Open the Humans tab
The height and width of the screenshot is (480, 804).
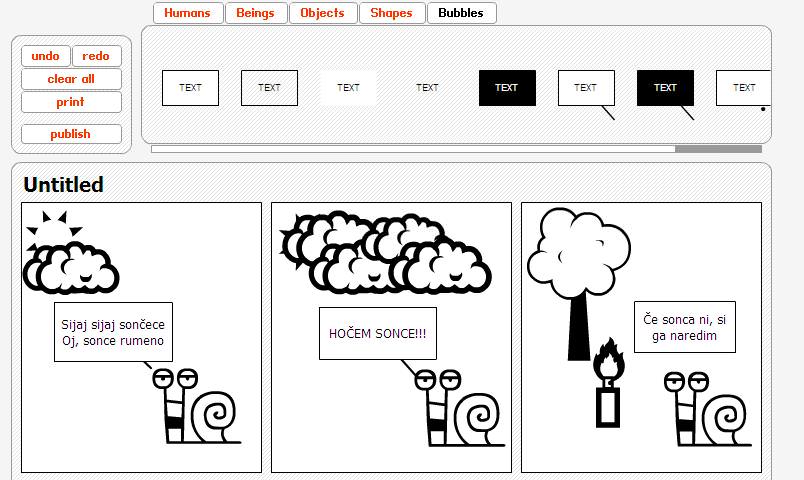pos(188,13)
